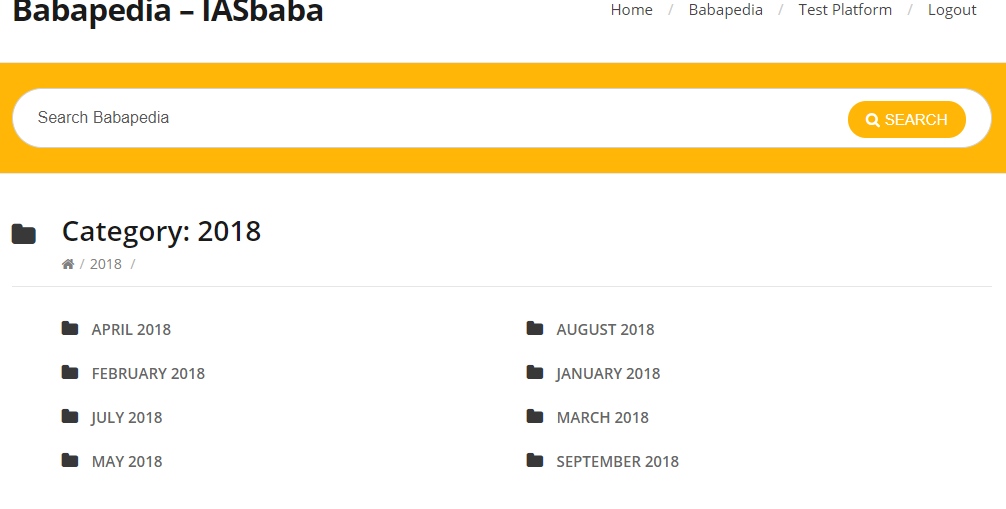Click the yellow SEARCH button

[x=907, y=119]
